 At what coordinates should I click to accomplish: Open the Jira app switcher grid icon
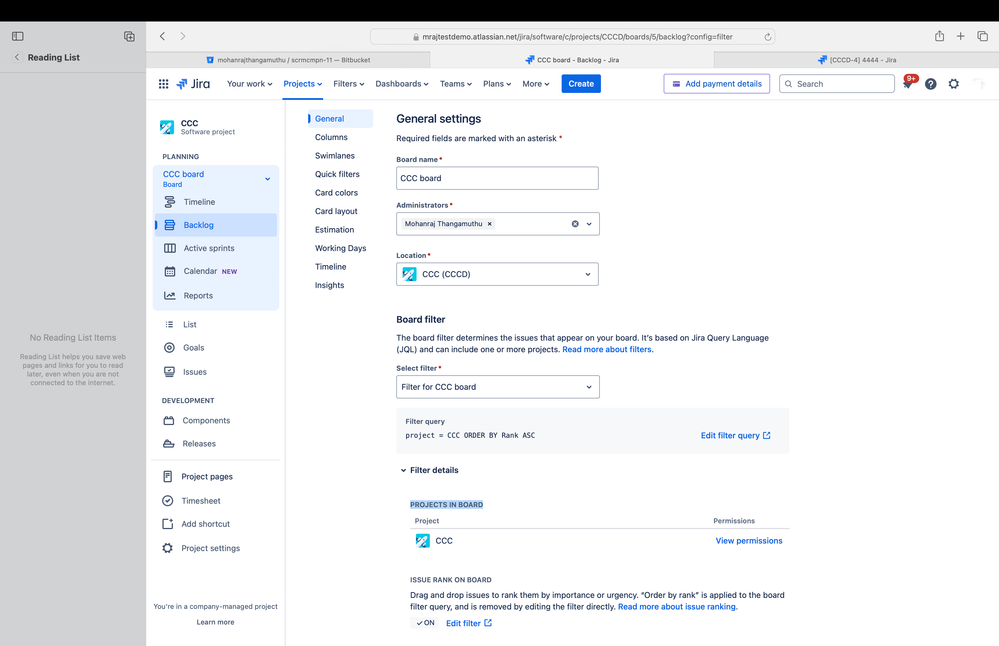click(163, 84)
